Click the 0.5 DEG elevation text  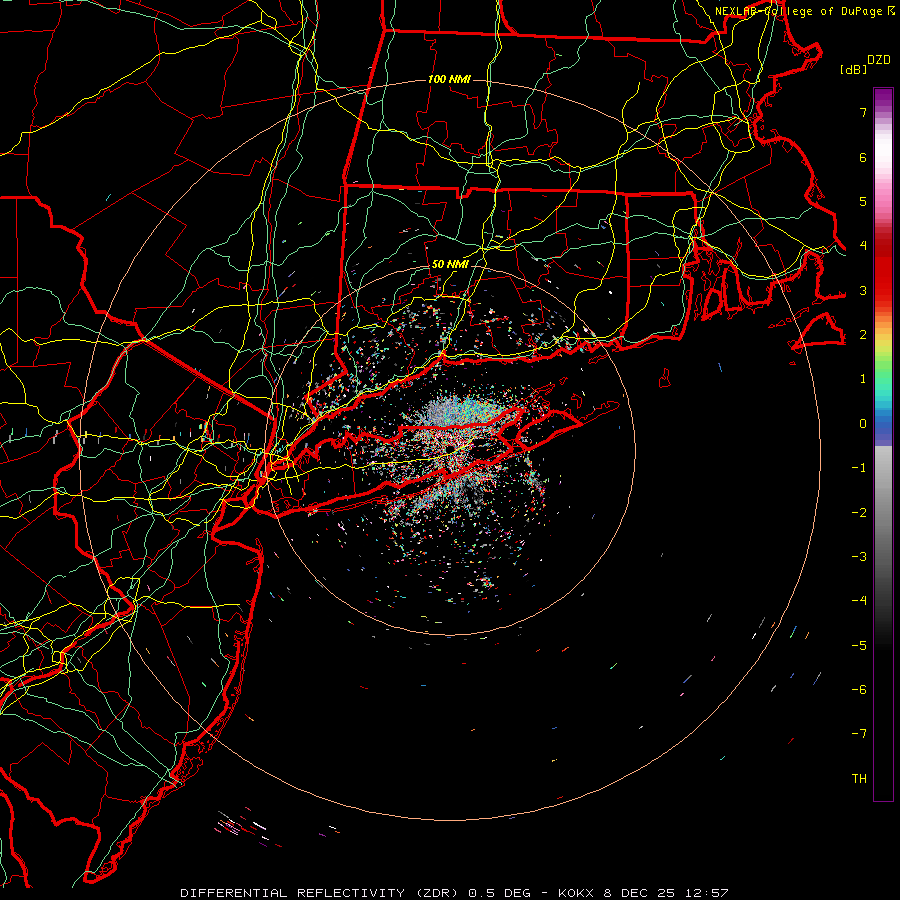[x=499, y=893]
